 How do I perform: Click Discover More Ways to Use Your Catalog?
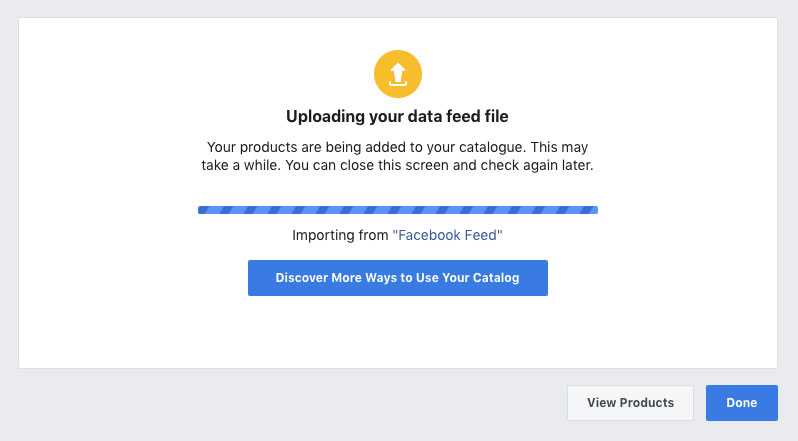coord(397,278)
